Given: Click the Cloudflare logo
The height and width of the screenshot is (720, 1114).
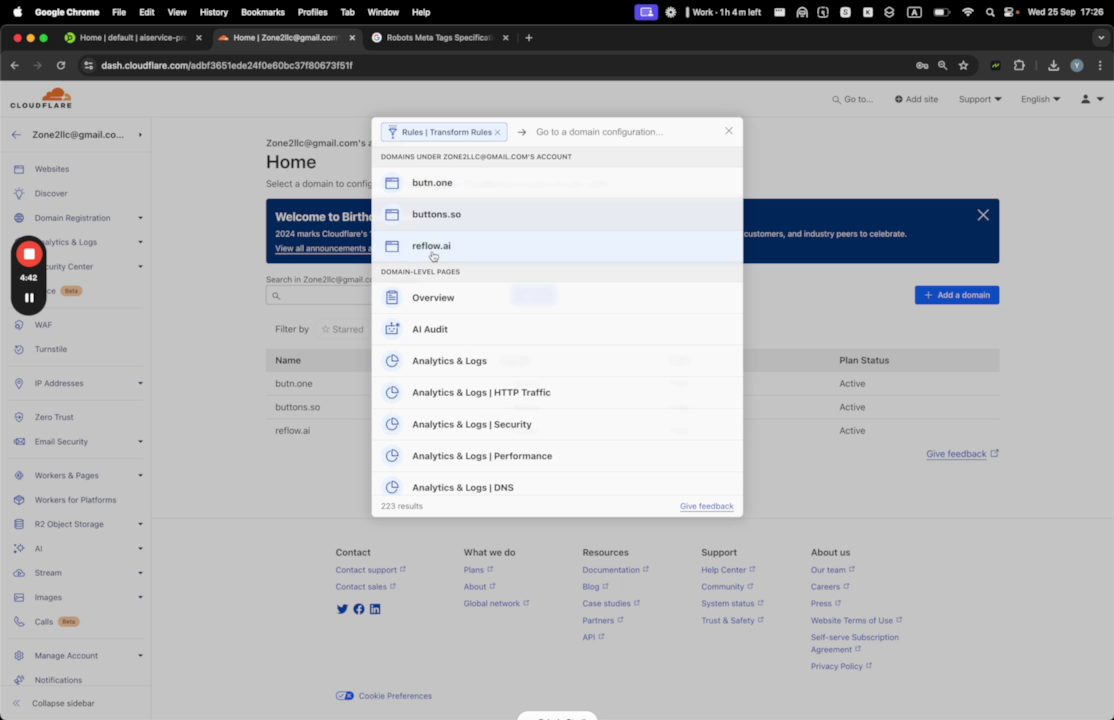Looking at the screenshot, I should tap(41, 98).
